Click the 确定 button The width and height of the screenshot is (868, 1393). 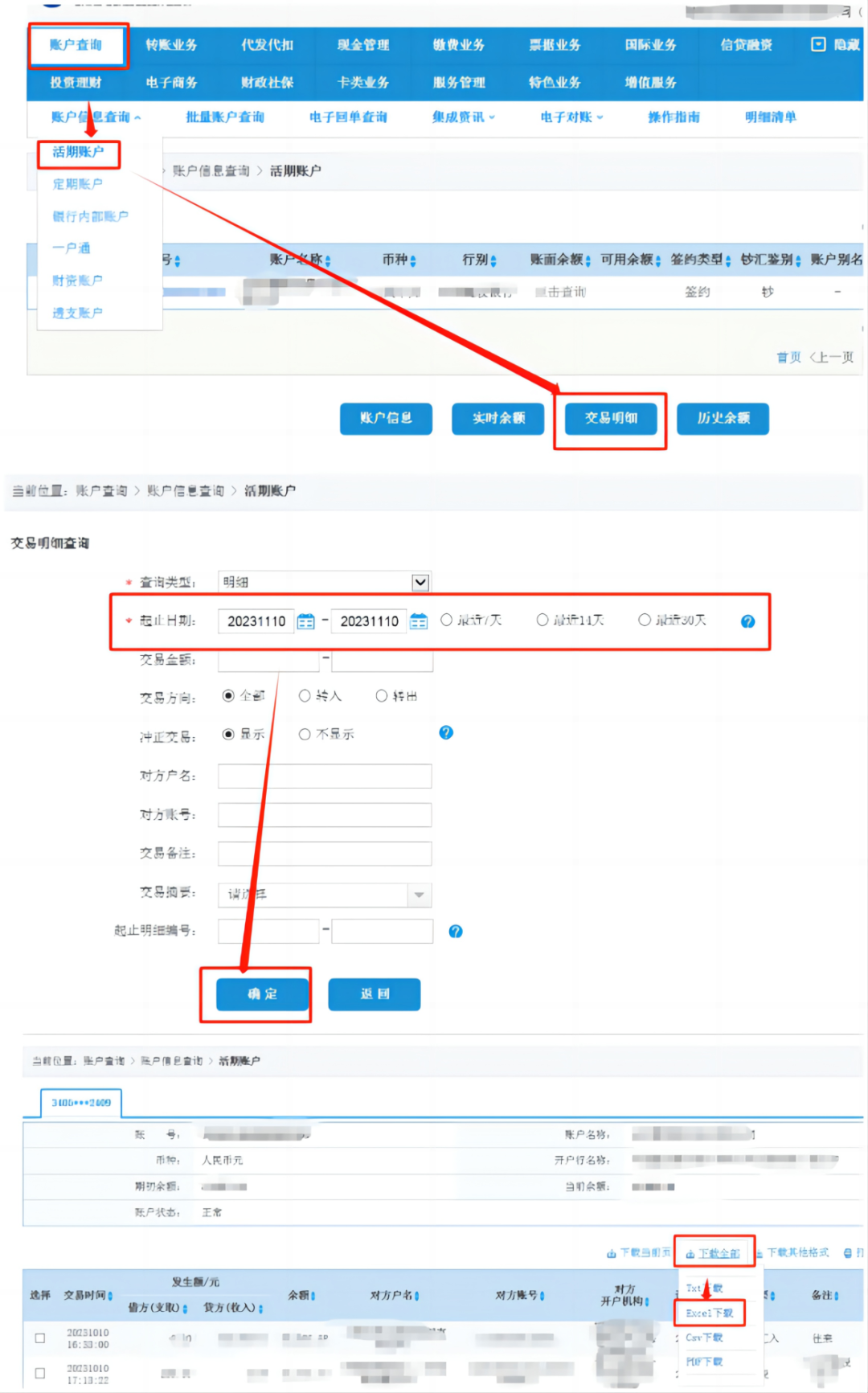coord(262,994)
